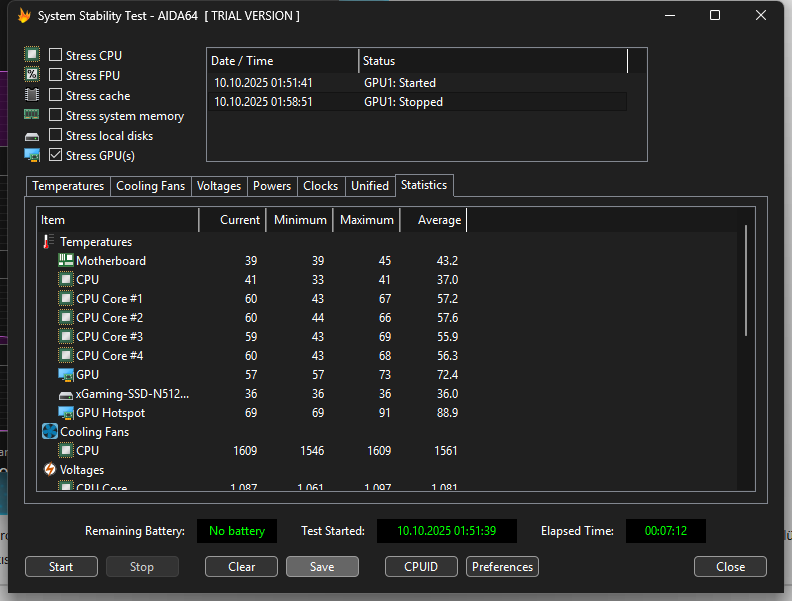792x601 pixels.
Task: Click the Cooling Fans group label in list
Action: click(x=94, y=432)
